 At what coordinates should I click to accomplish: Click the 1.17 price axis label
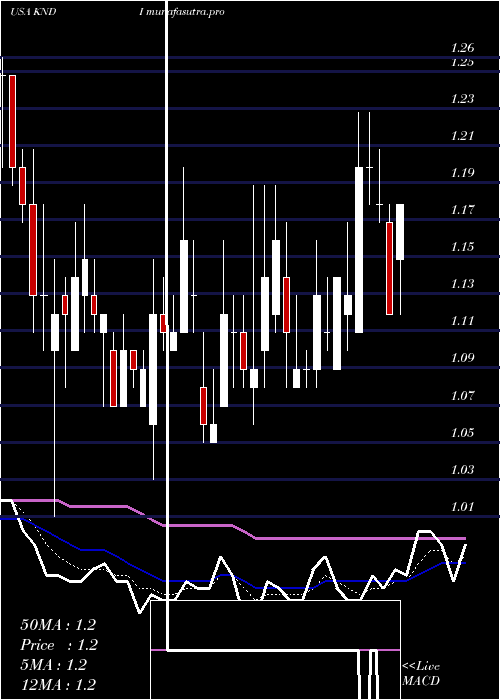(462, 210)
